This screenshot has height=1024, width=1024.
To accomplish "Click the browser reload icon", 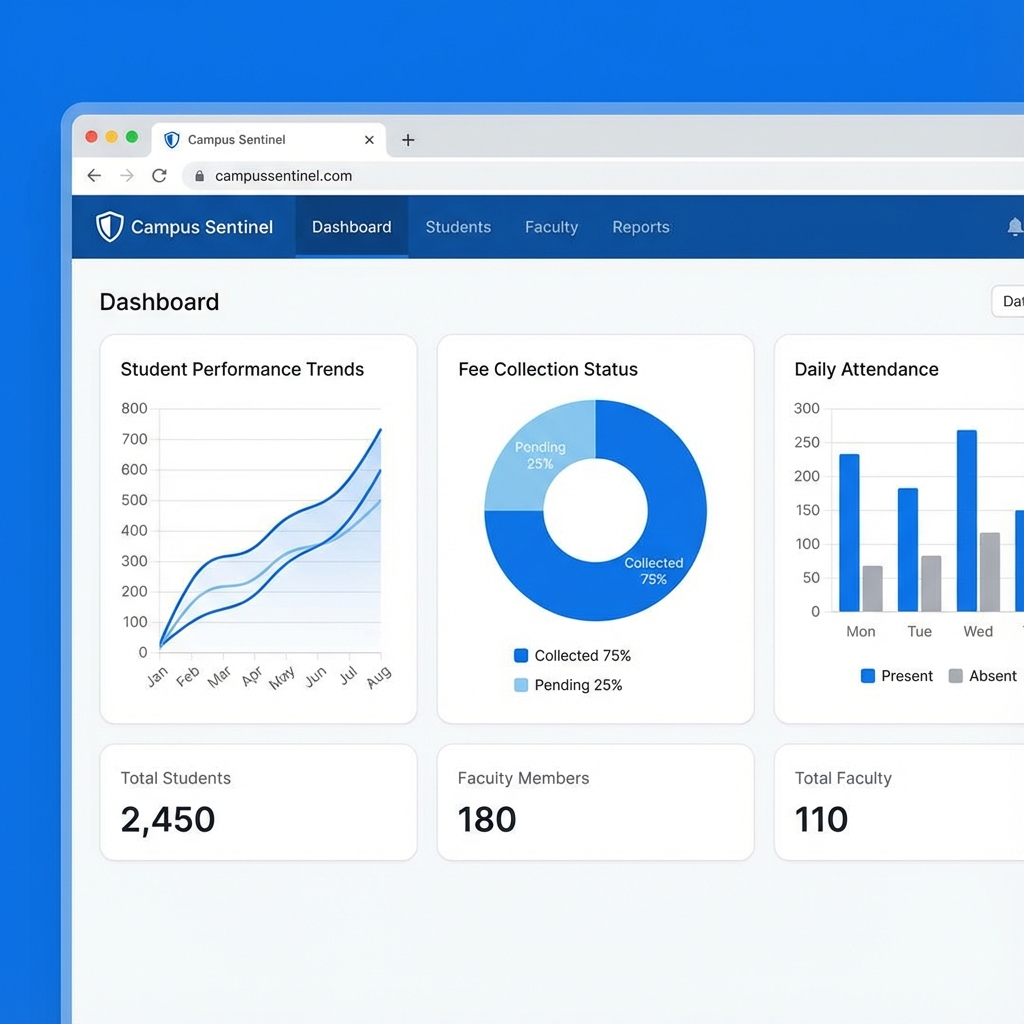I will pos(159,175).
